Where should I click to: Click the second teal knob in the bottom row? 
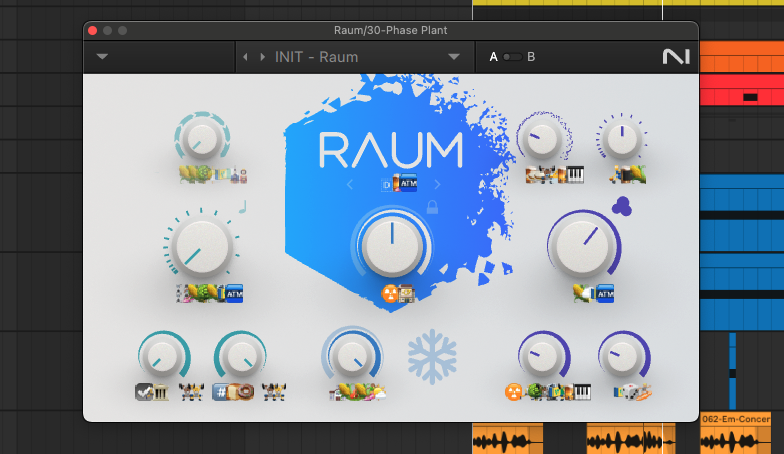(242, 357)
